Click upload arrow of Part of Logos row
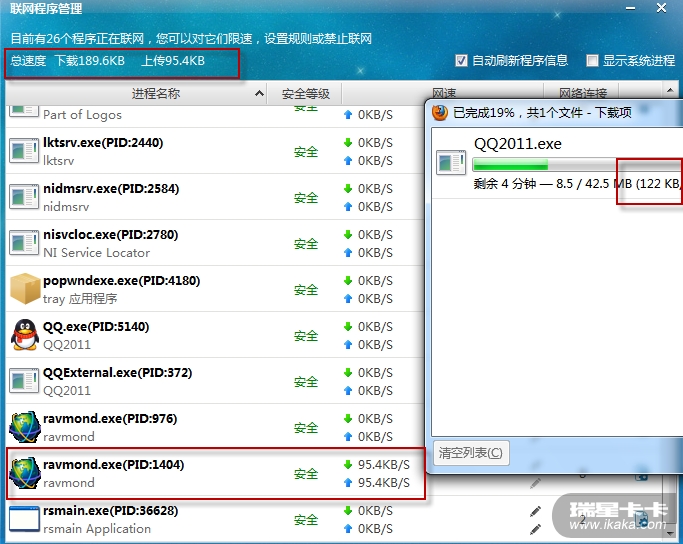This screenshot has width=683, height=544. click(x=348, y=115)
